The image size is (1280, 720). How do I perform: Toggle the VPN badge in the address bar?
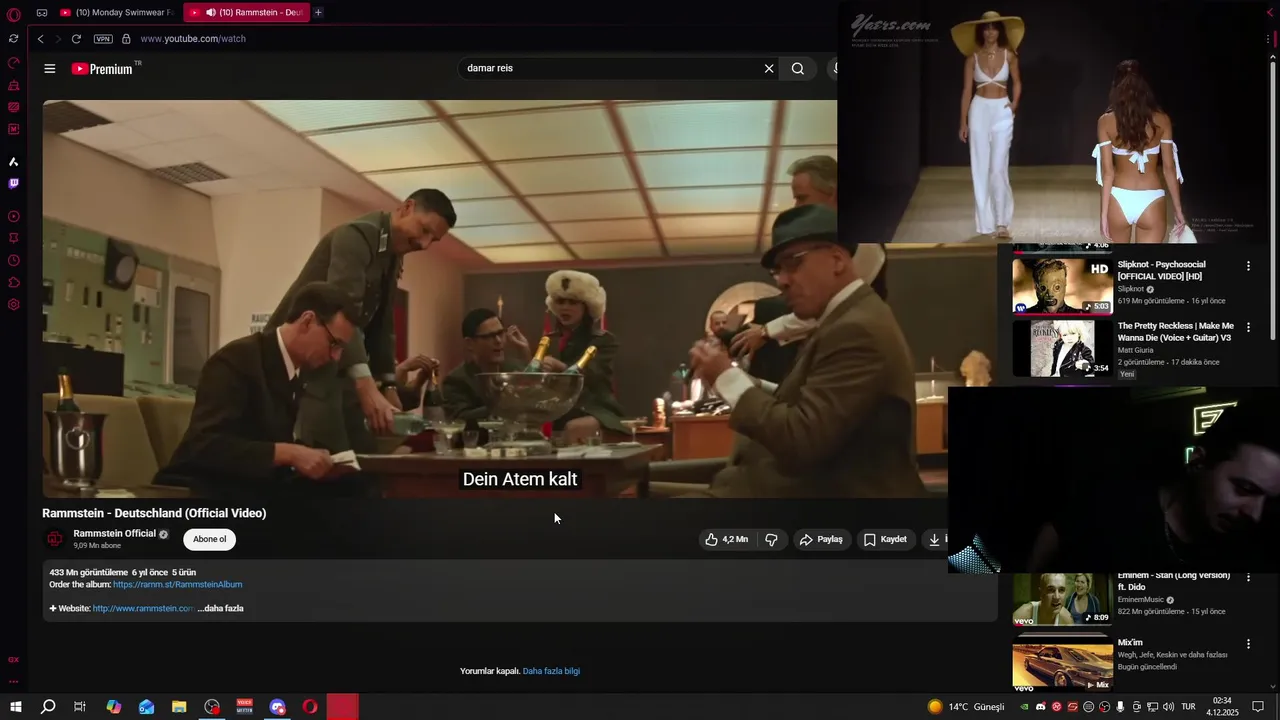click(103, 39)
